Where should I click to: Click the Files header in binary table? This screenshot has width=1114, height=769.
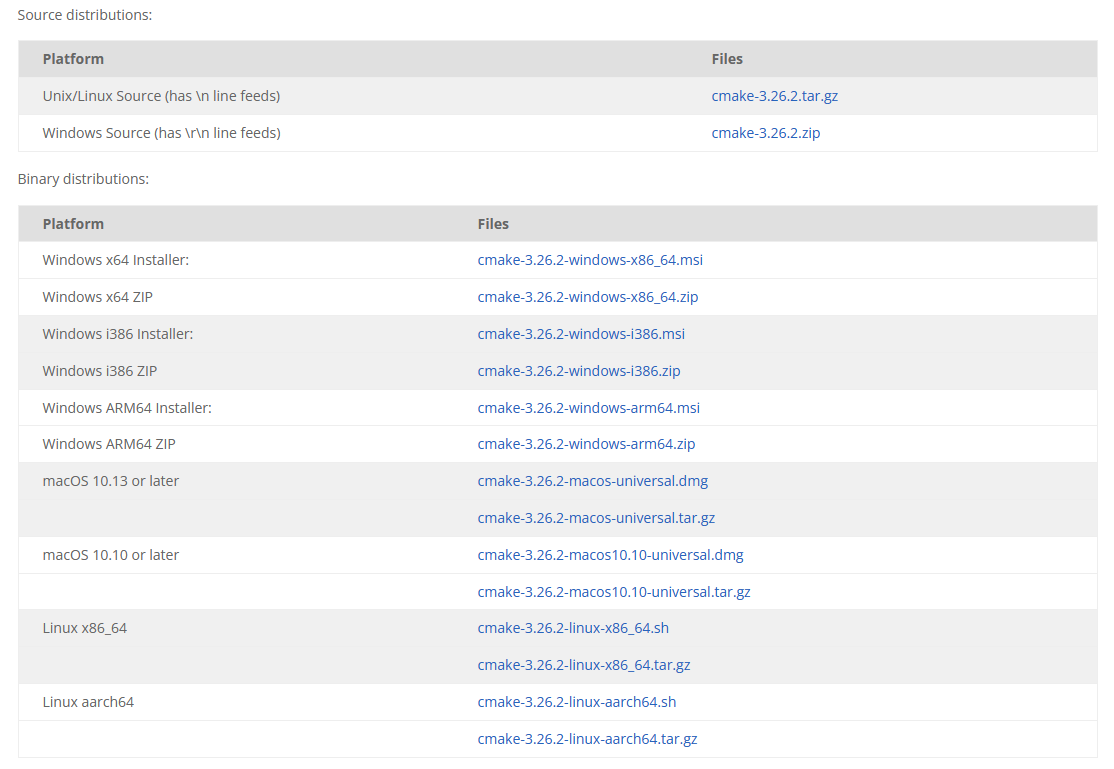[x=493, y=224]
